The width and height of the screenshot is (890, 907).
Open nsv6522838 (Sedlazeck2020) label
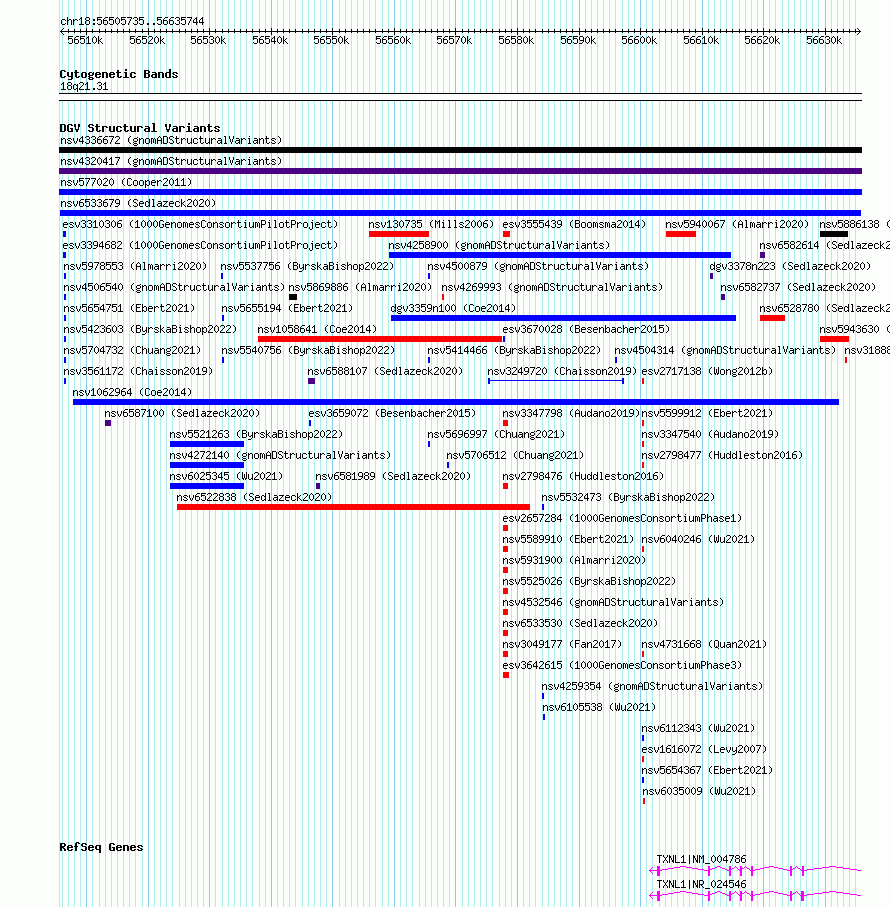[x=254, y=497]
